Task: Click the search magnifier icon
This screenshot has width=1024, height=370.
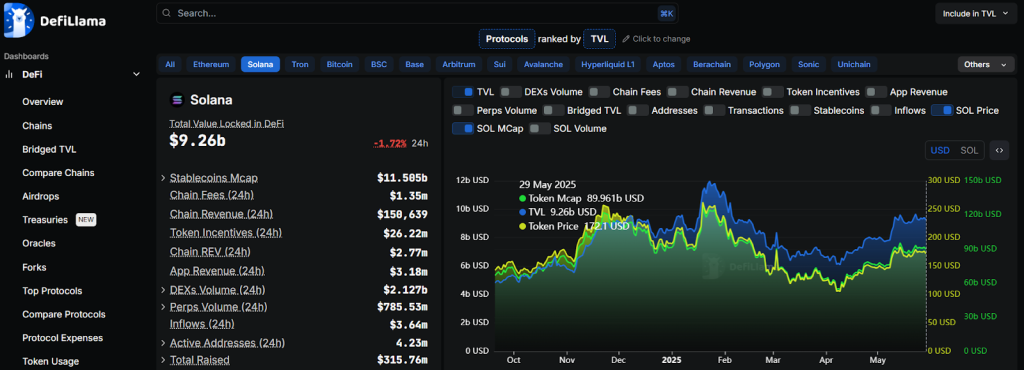Action: click(167, 13)
